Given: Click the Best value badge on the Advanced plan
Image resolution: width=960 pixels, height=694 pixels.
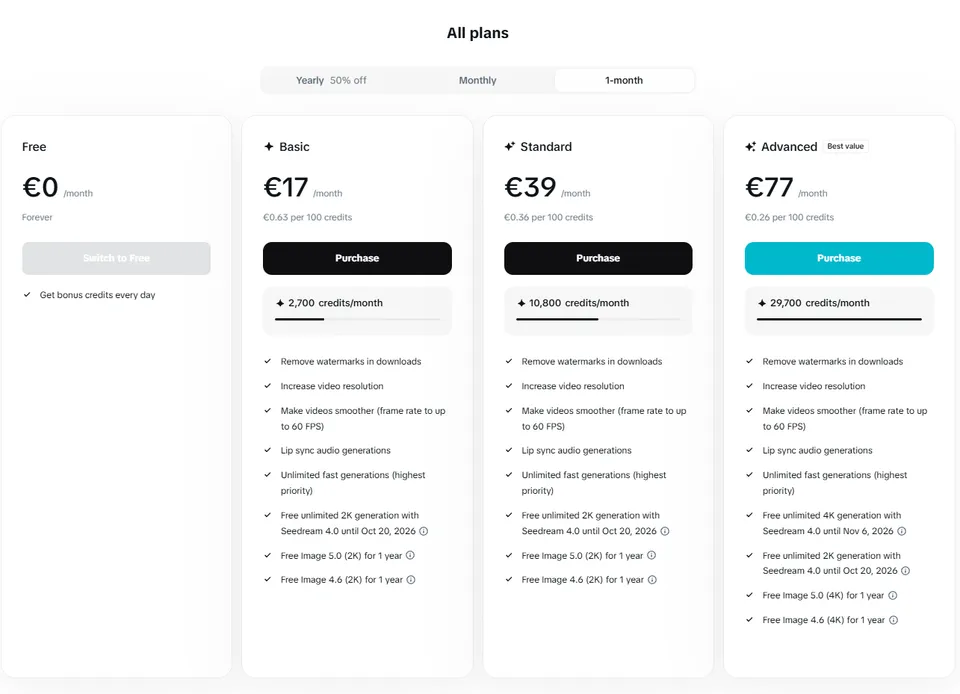Looking at the screenshot, I should tap(845, 146).
